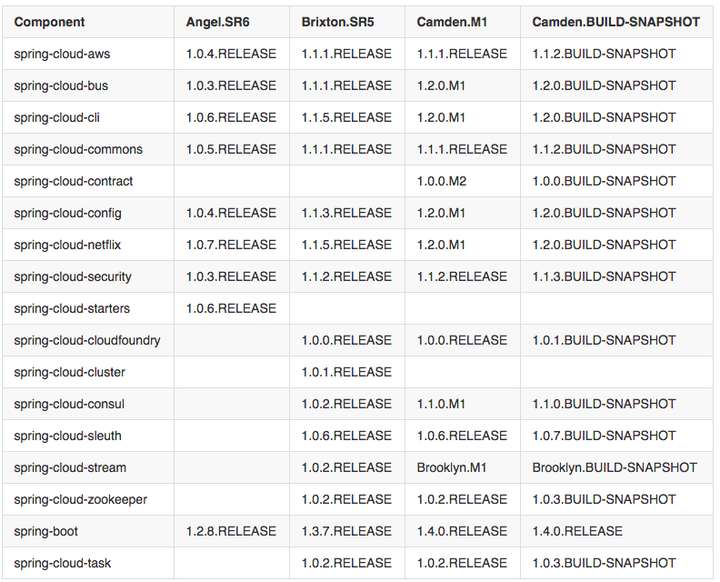Click the 1.0.7.RELEASE cell for spring-cloud-netflix

[231, 244]
